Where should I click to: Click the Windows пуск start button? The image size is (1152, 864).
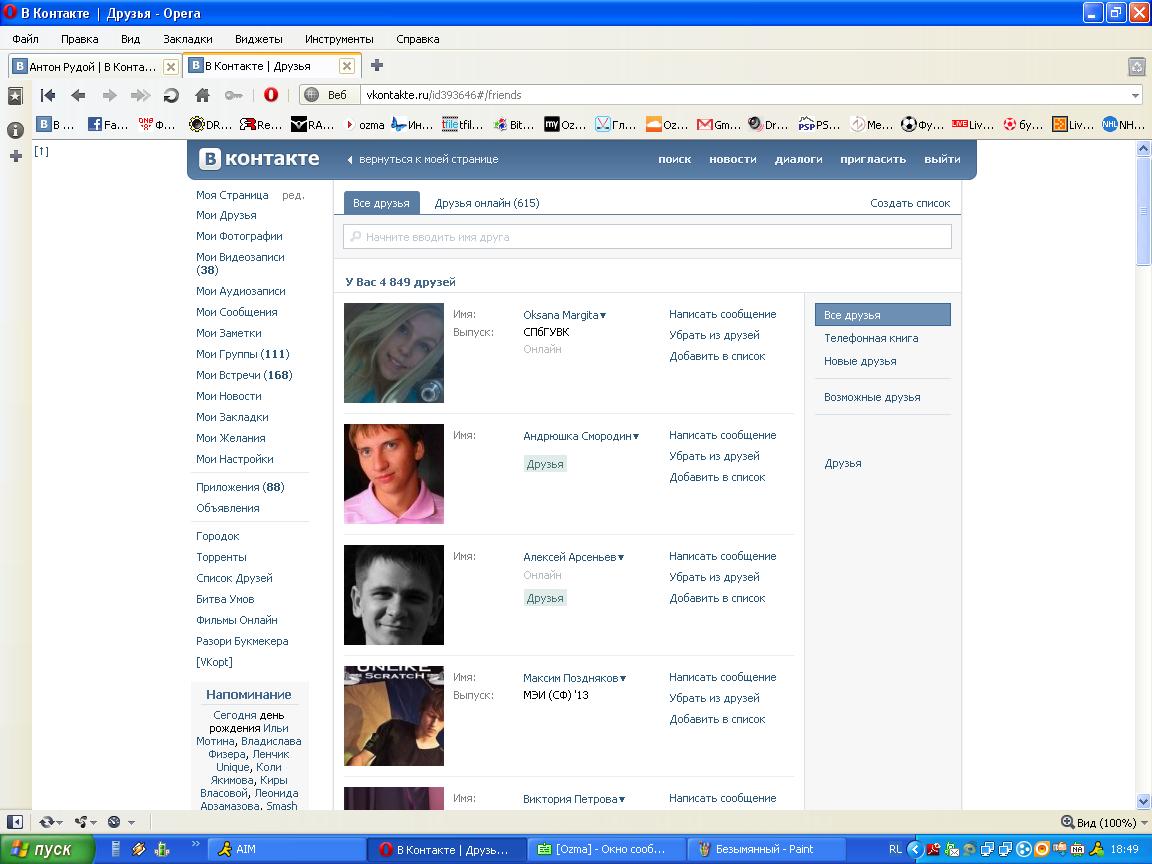[x=47, y=849]
